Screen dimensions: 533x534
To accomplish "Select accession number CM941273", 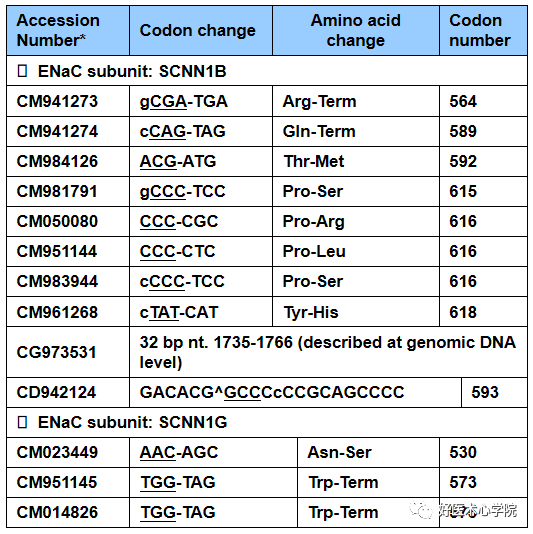I will pyautogui.click(x=57, y=101).
